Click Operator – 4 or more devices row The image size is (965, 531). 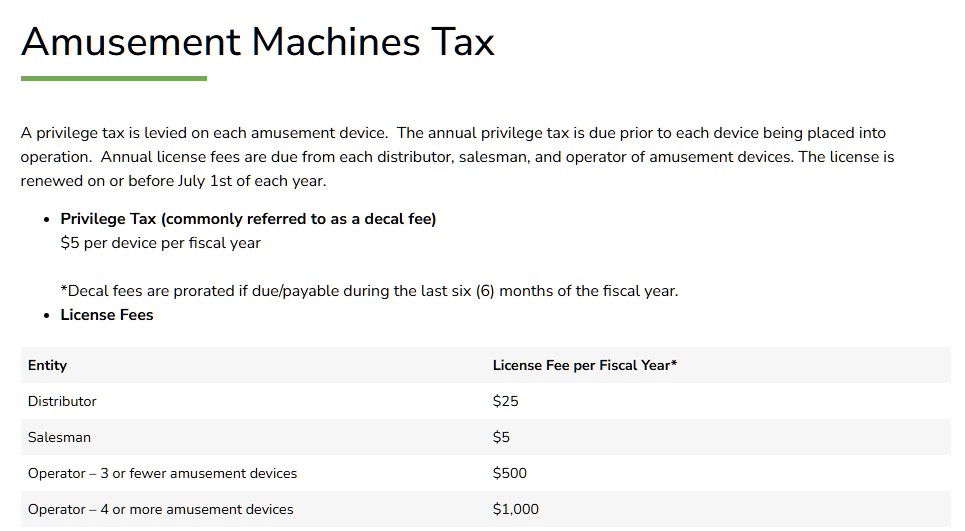pyautogui.click(x=160, y=509)
